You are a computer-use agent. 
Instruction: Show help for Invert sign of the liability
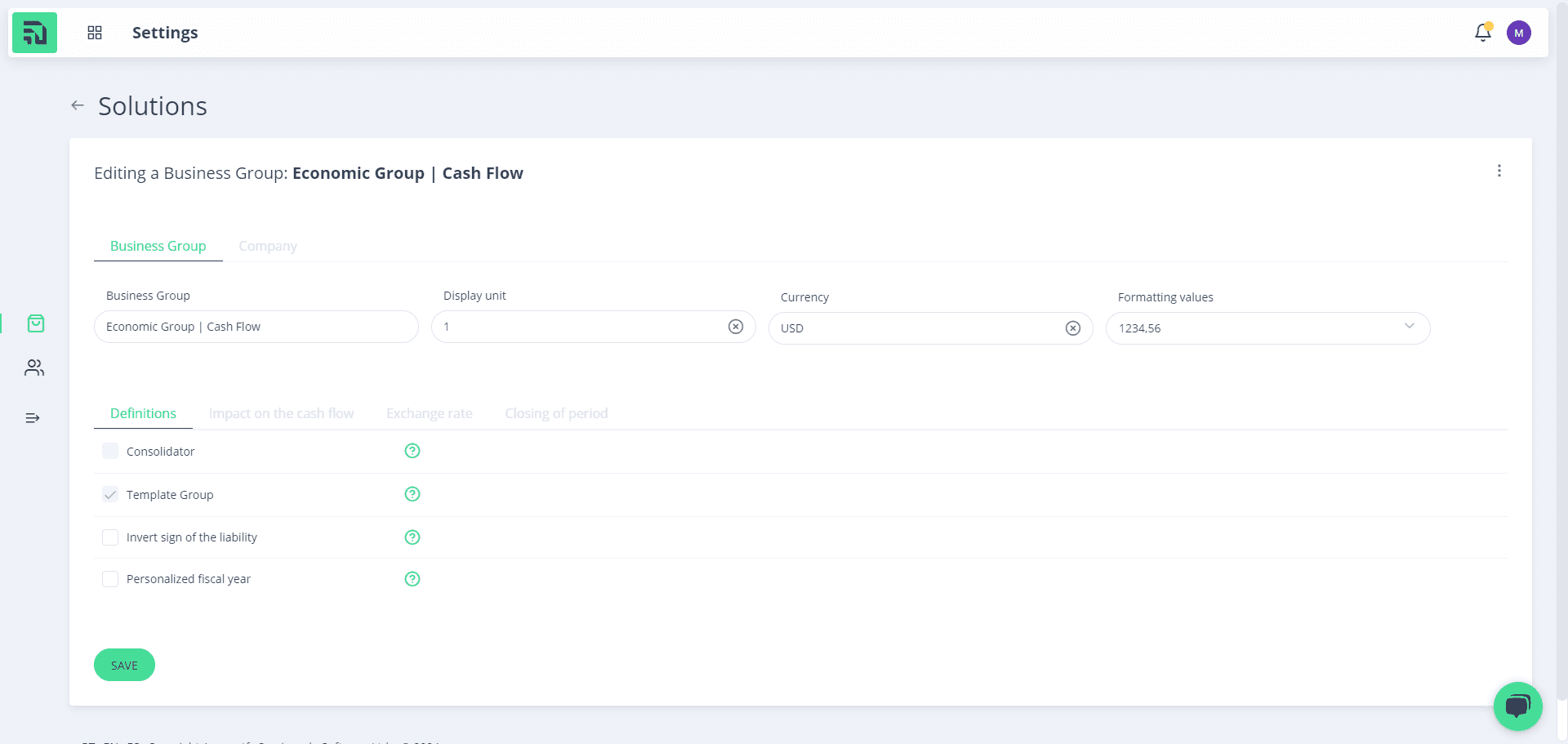(412, 537)
